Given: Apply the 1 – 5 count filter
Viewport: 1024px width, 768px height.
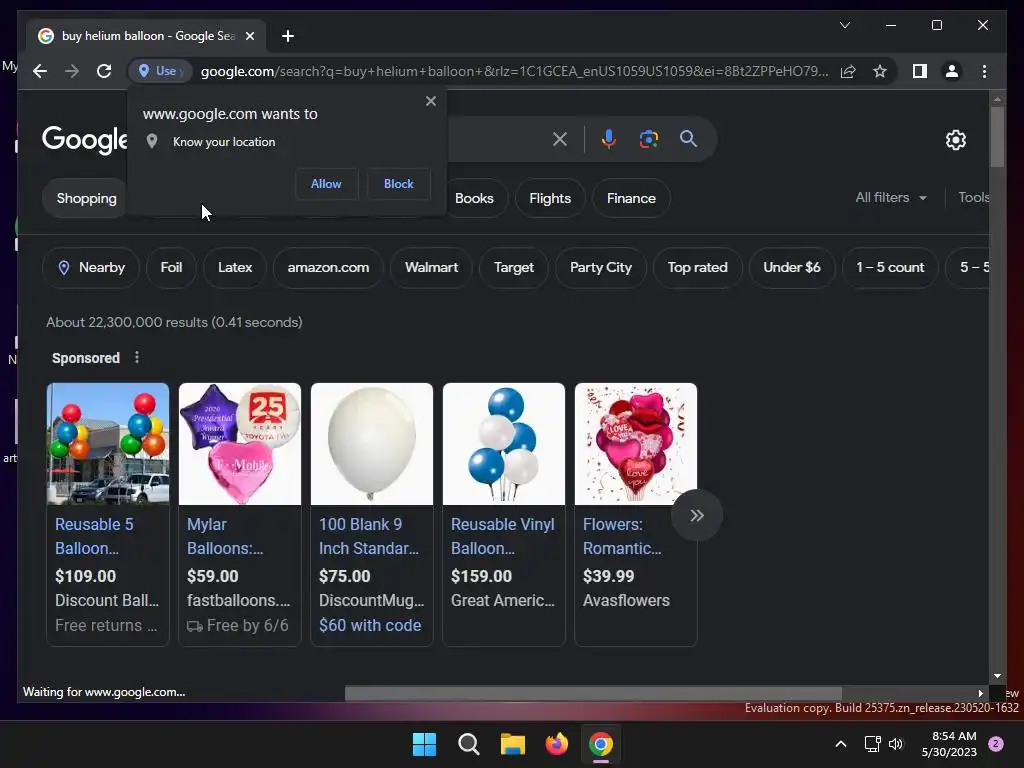Looking at the screenshot, I should (890, 268).
